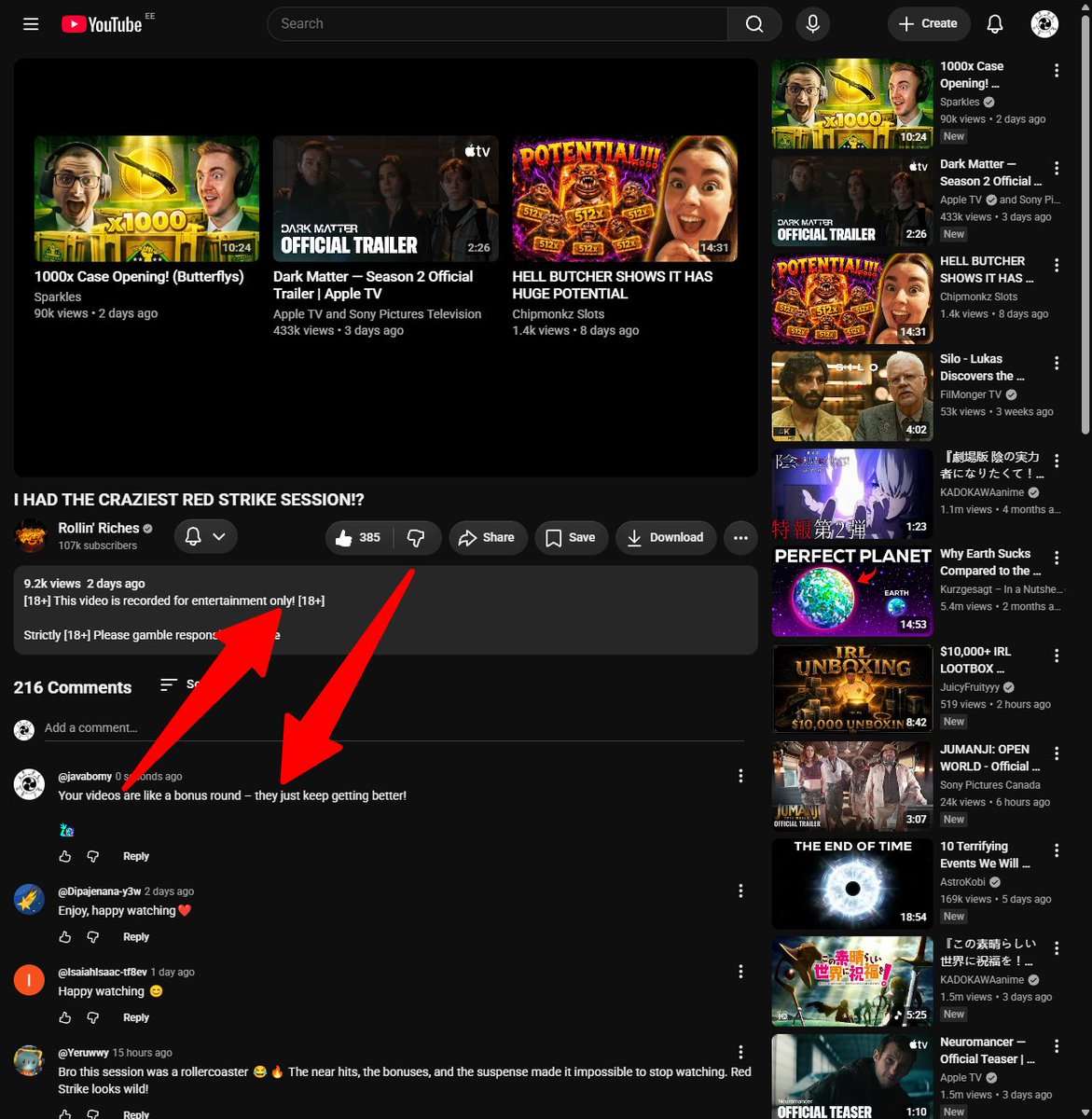This screenshot has width=1092, height=1119.
Task: Open options menu for @IsaiahIsaac-tf8ev comment
Action: pyautogui.click(x=740, y=972)
